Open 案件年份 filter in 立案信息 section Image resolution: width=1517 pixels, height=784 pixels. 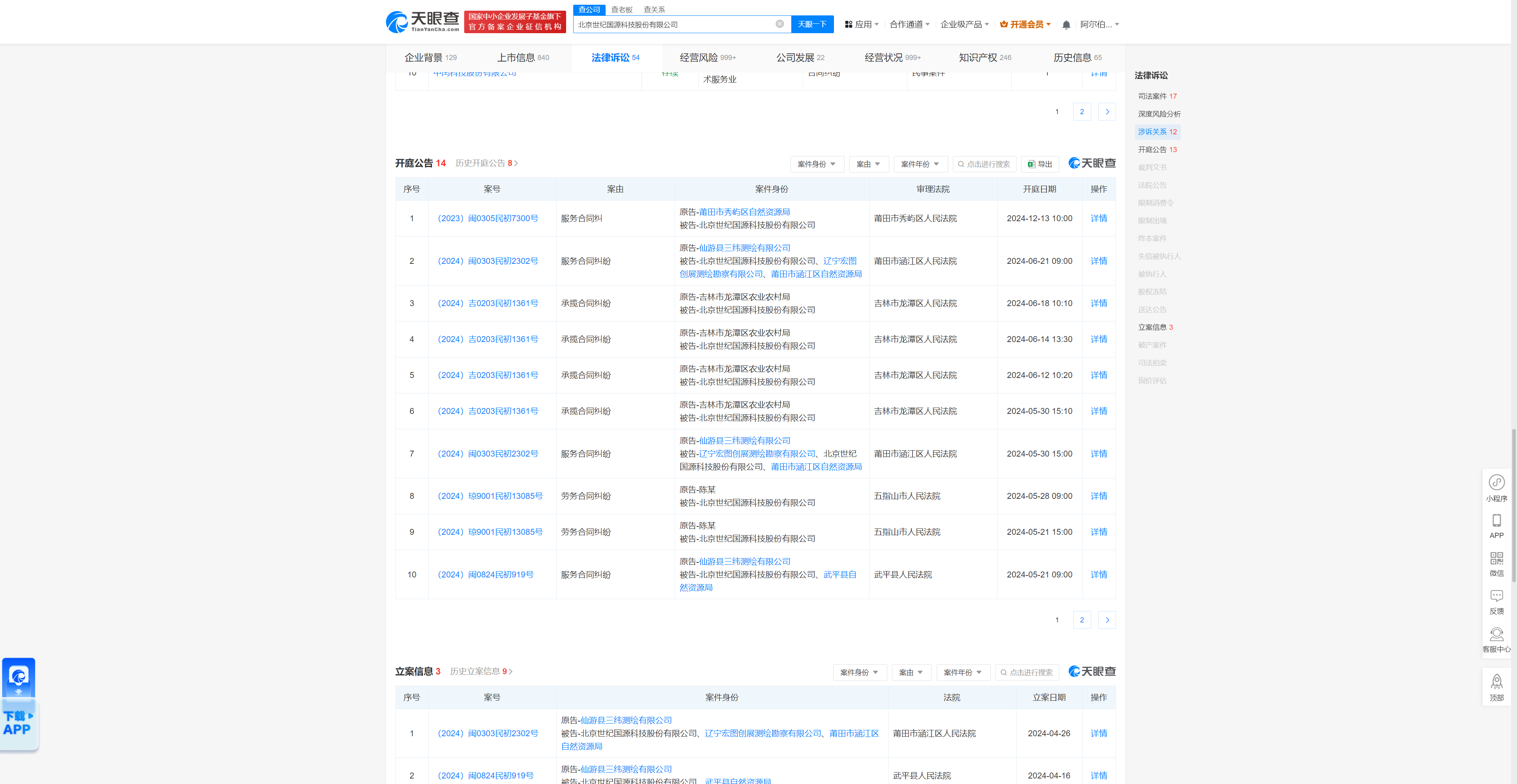(963, 672)
